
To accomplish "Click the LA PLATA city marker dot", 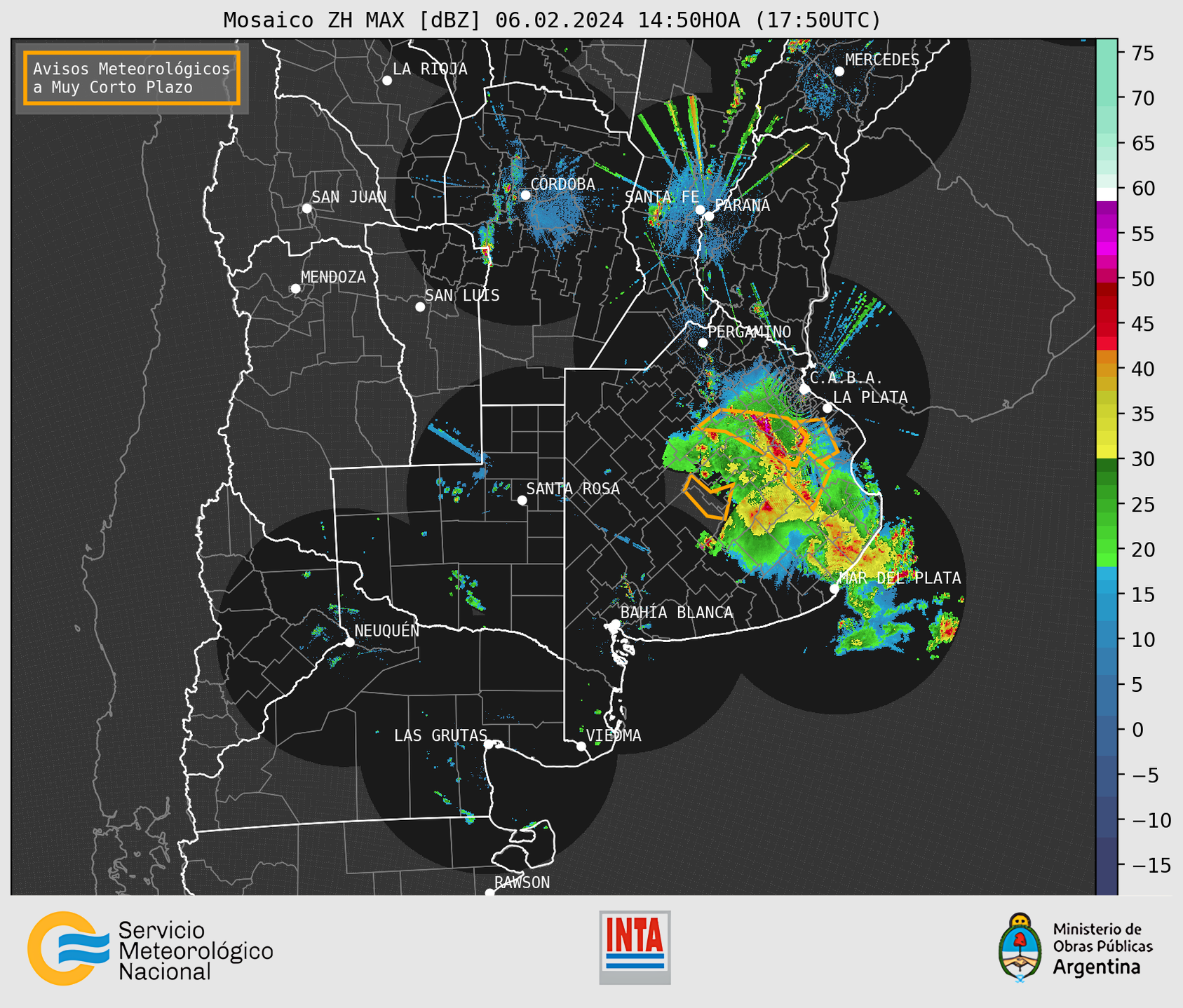I will pyautogui.click(x=827, y=407).
